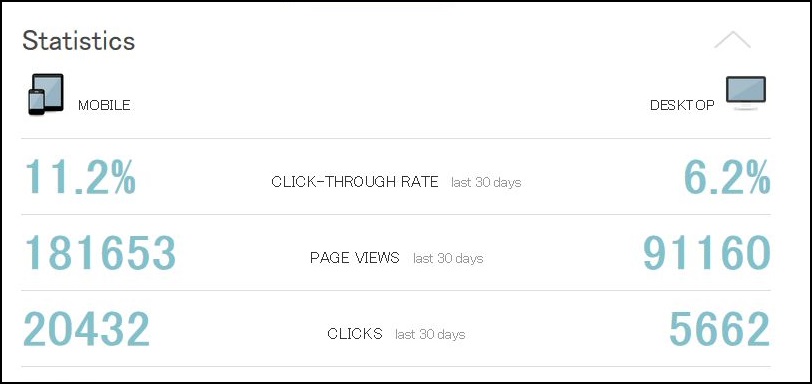
Task: Click the desktop page views value 91160
Action: tap(707, 253)
